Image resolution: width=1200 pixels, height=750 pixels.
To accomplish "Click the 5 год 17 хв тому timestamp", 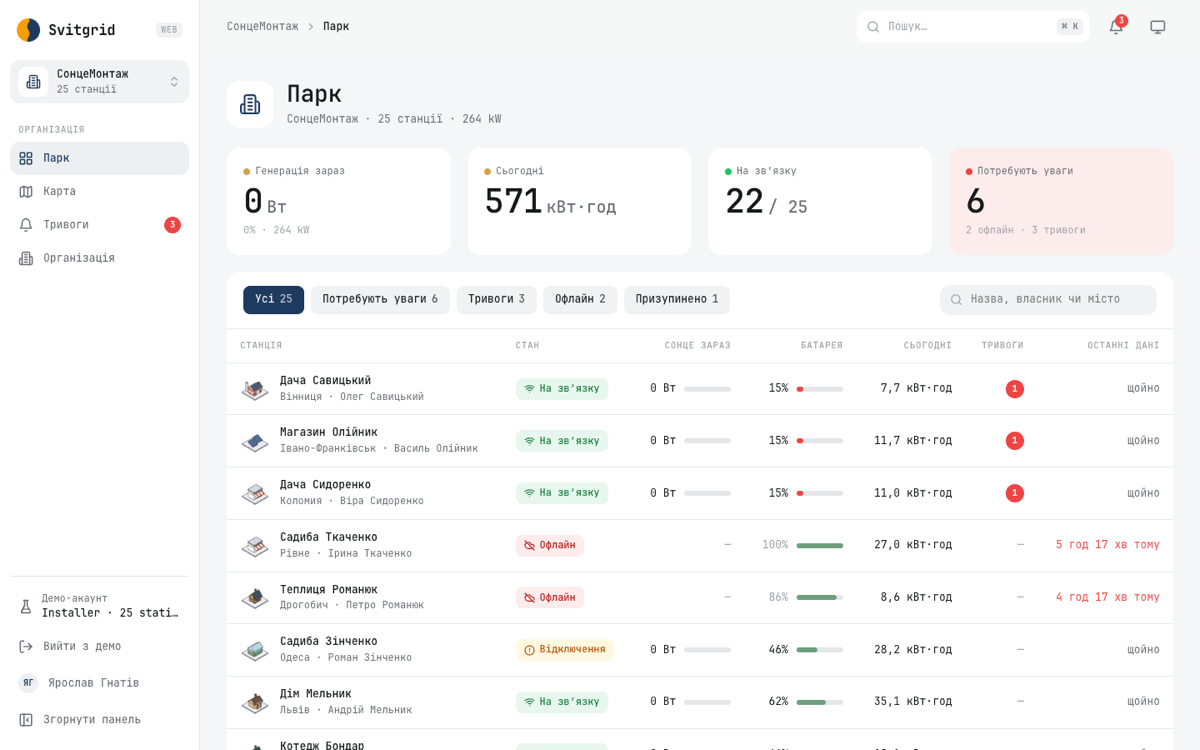I will click(x=1108, y=545).
